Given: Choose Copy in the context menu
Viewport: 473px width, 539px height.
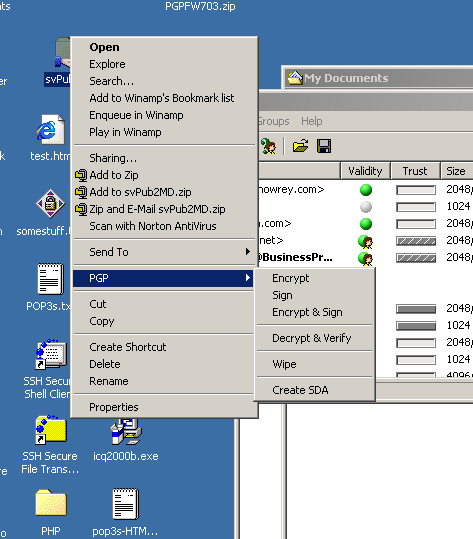Looking at the screenshot, I should pyautogui.click(x=164, y=321).
